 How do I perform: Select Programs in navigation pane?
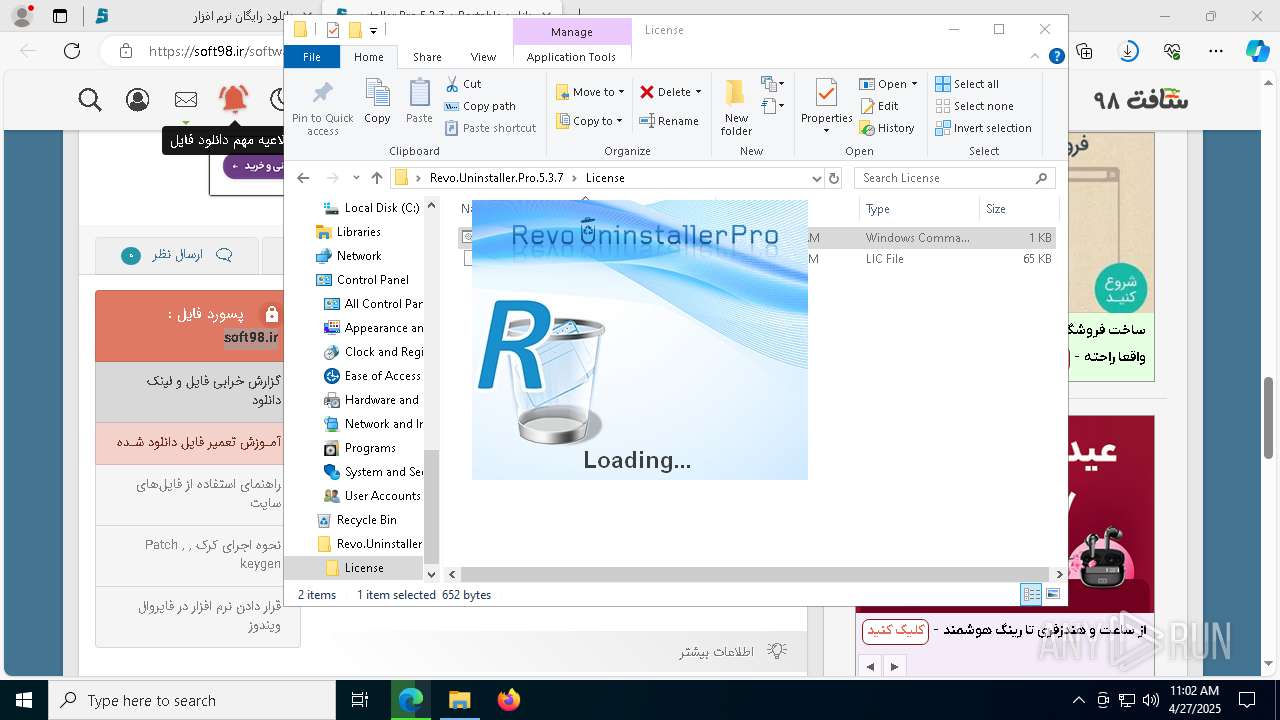370,448
